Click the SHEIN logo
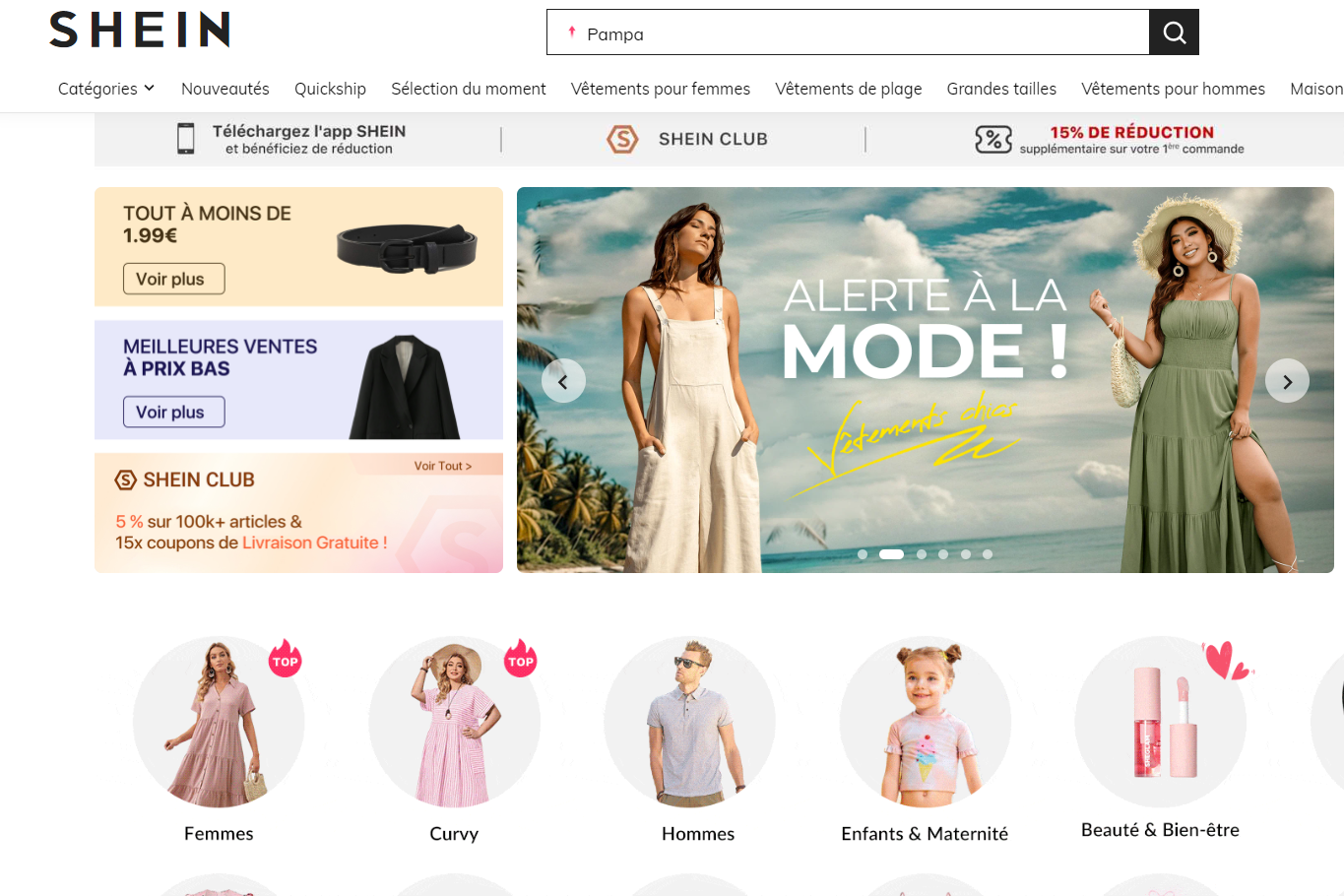Viewport: 1344px width, 896px height. (x=140, y=30)
